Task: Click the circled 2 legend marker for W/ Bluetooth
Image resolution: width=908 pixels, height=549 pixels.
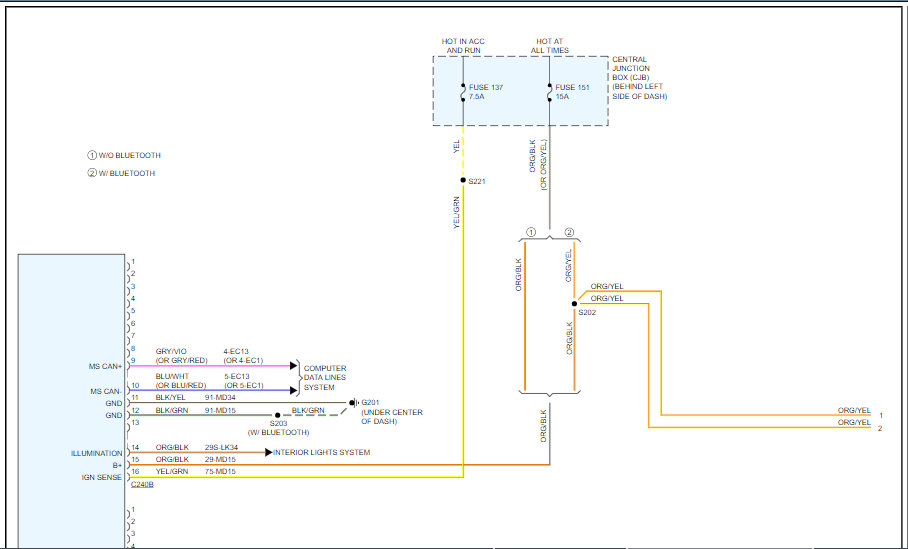Action: point(92,174)
